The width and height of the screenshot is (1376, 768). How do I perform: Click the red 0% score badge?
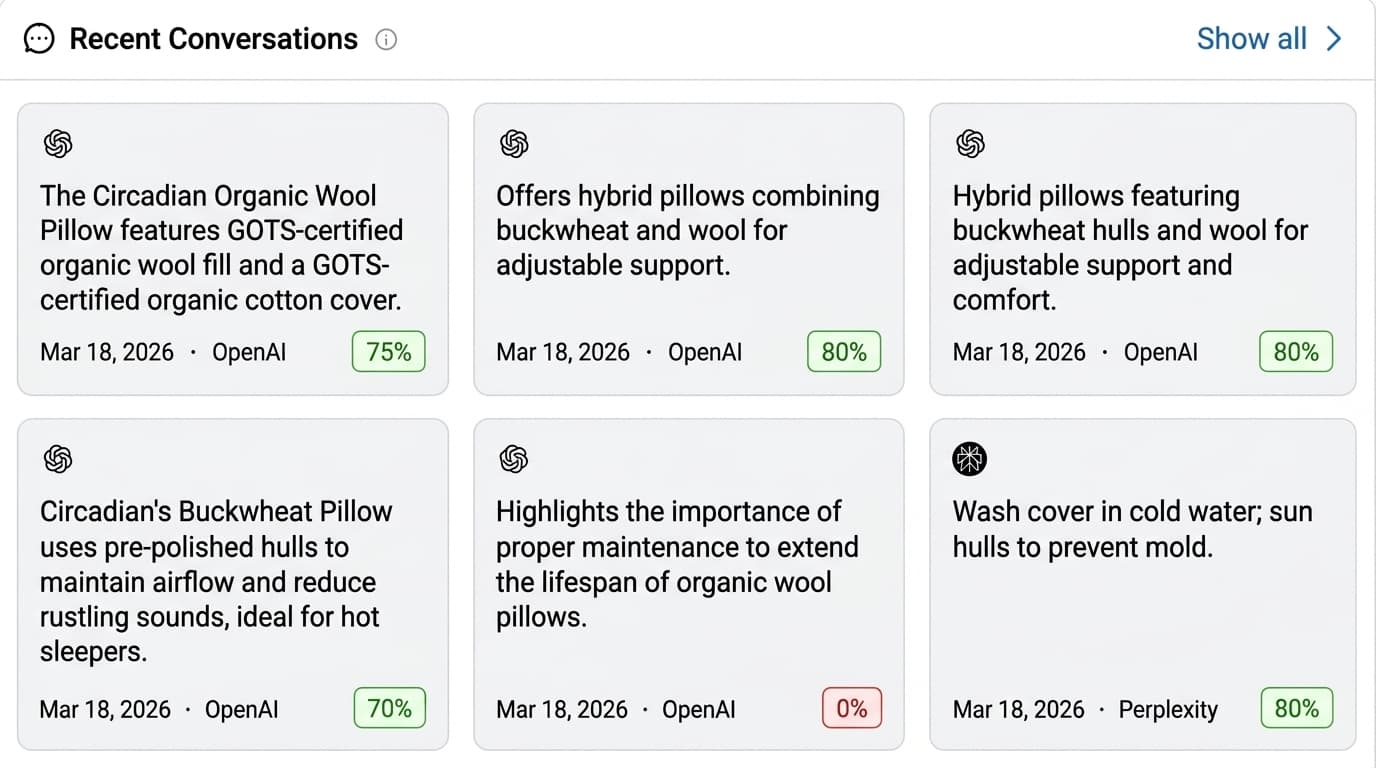[851, 709]
